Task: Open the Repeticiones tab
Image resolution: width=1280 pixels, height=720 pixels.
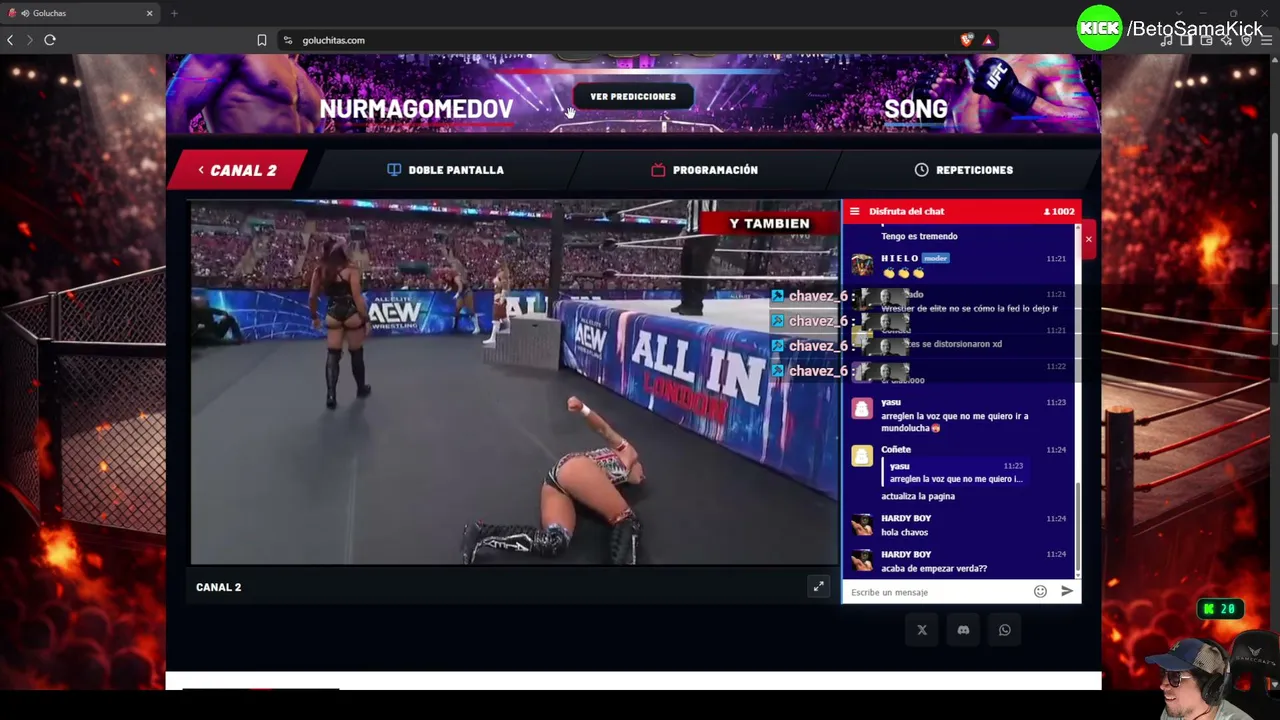Action: click(964, 170)
